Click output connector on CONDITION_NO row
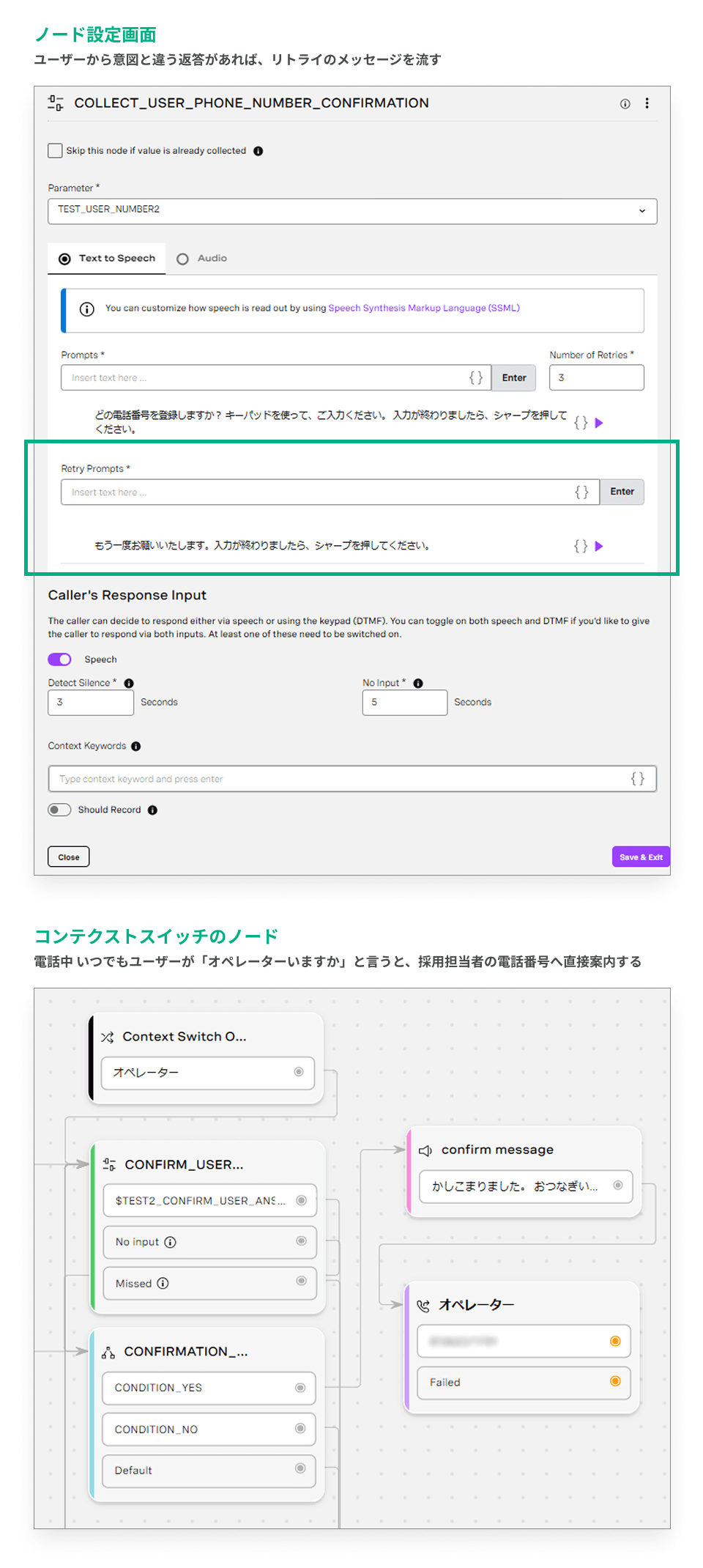 pos(300,1428)
